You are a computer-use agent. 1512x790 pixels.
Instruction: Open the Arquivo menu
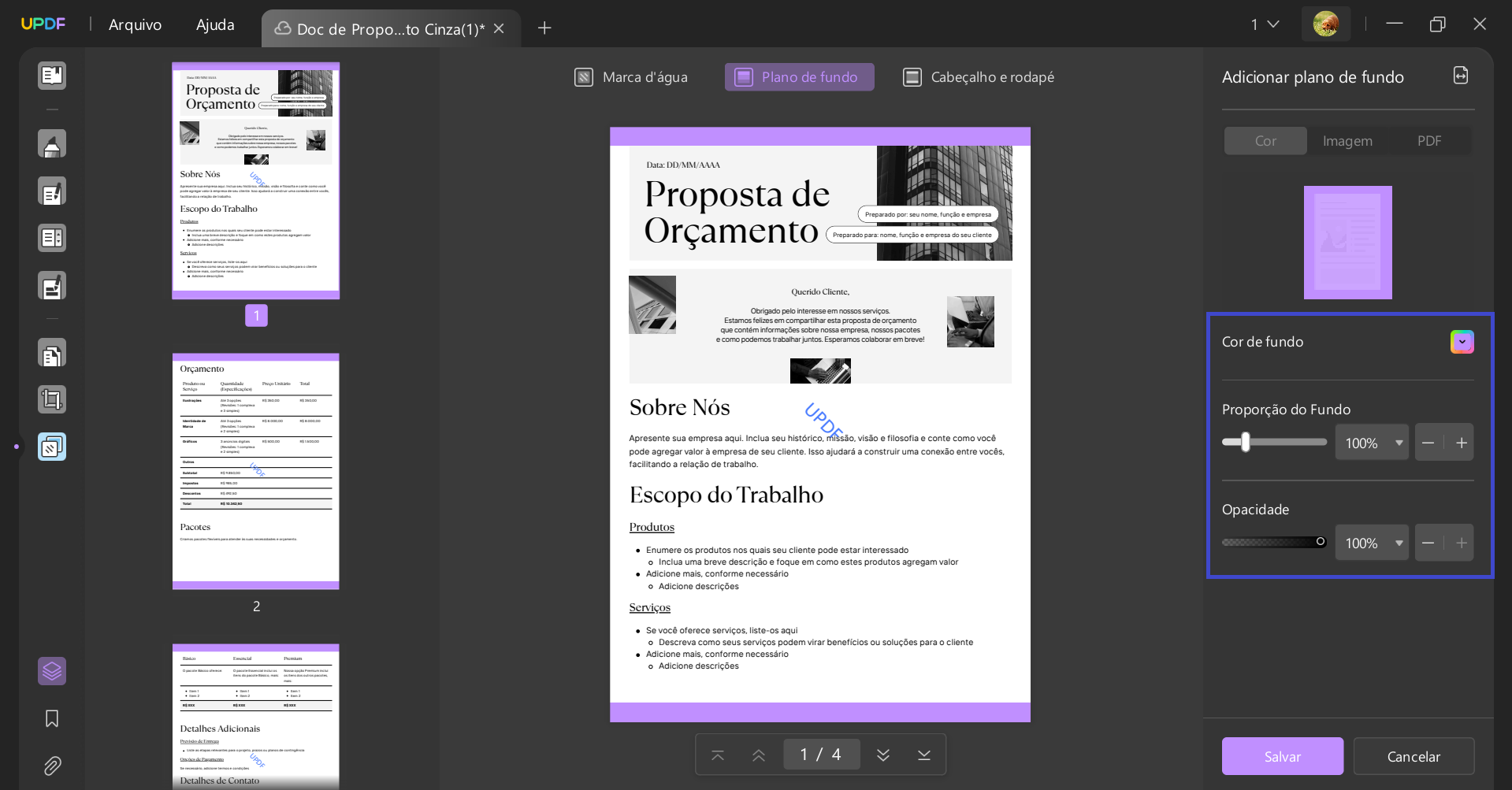(135, 24)
